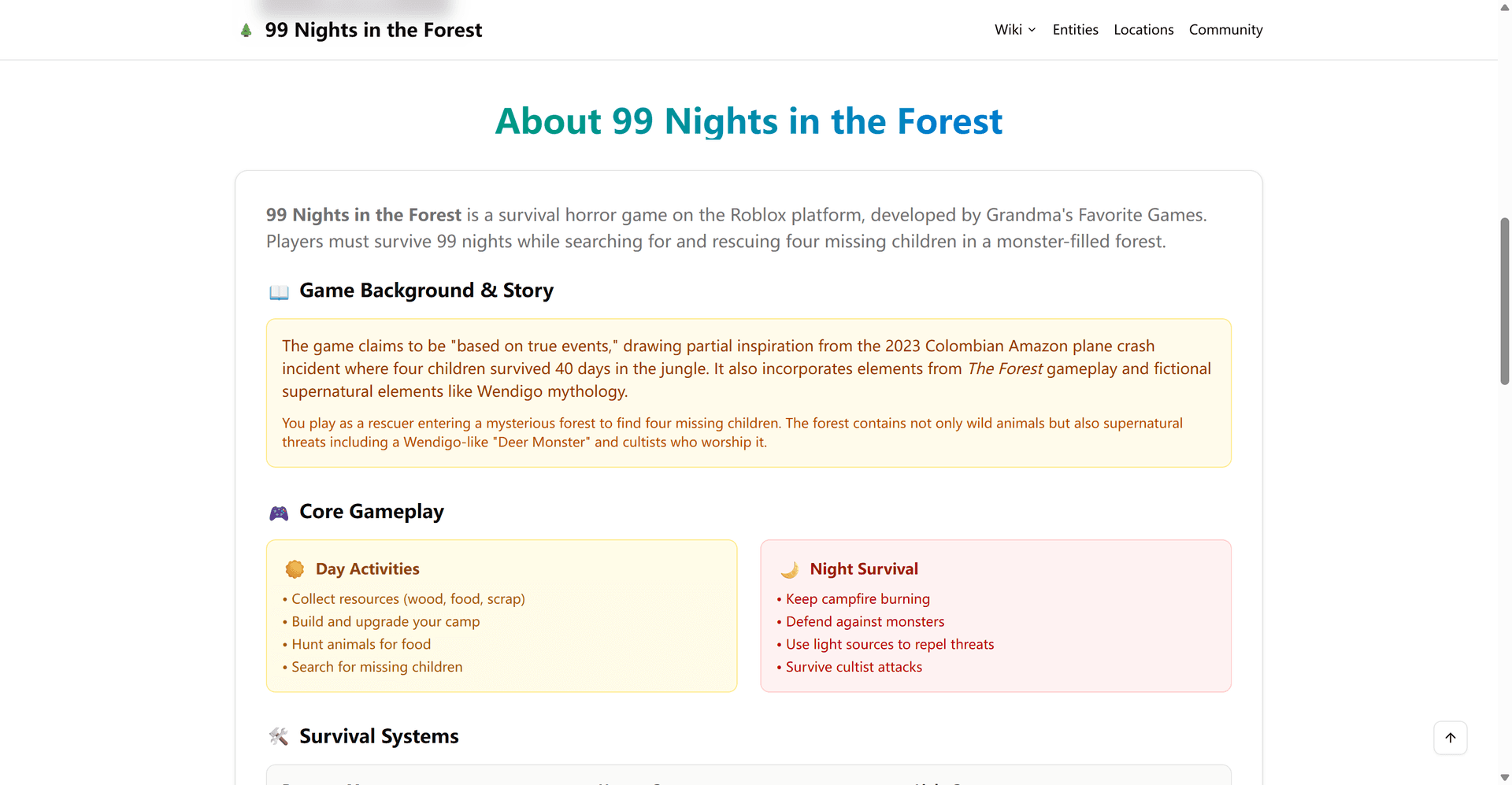
Task: Switch to the Community section
Action: tap(1225, 29)
